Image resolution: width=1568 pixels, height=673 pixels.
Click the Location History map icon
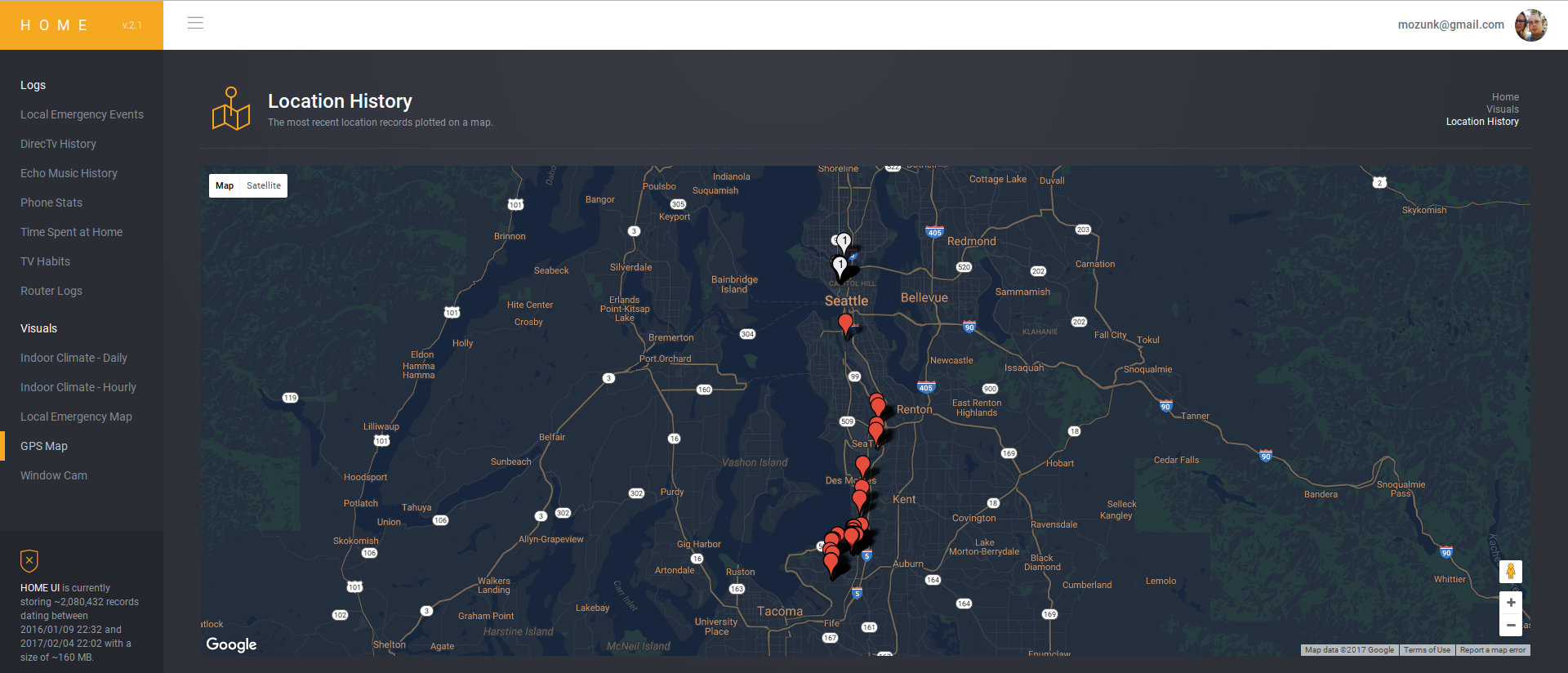point(231,109)
